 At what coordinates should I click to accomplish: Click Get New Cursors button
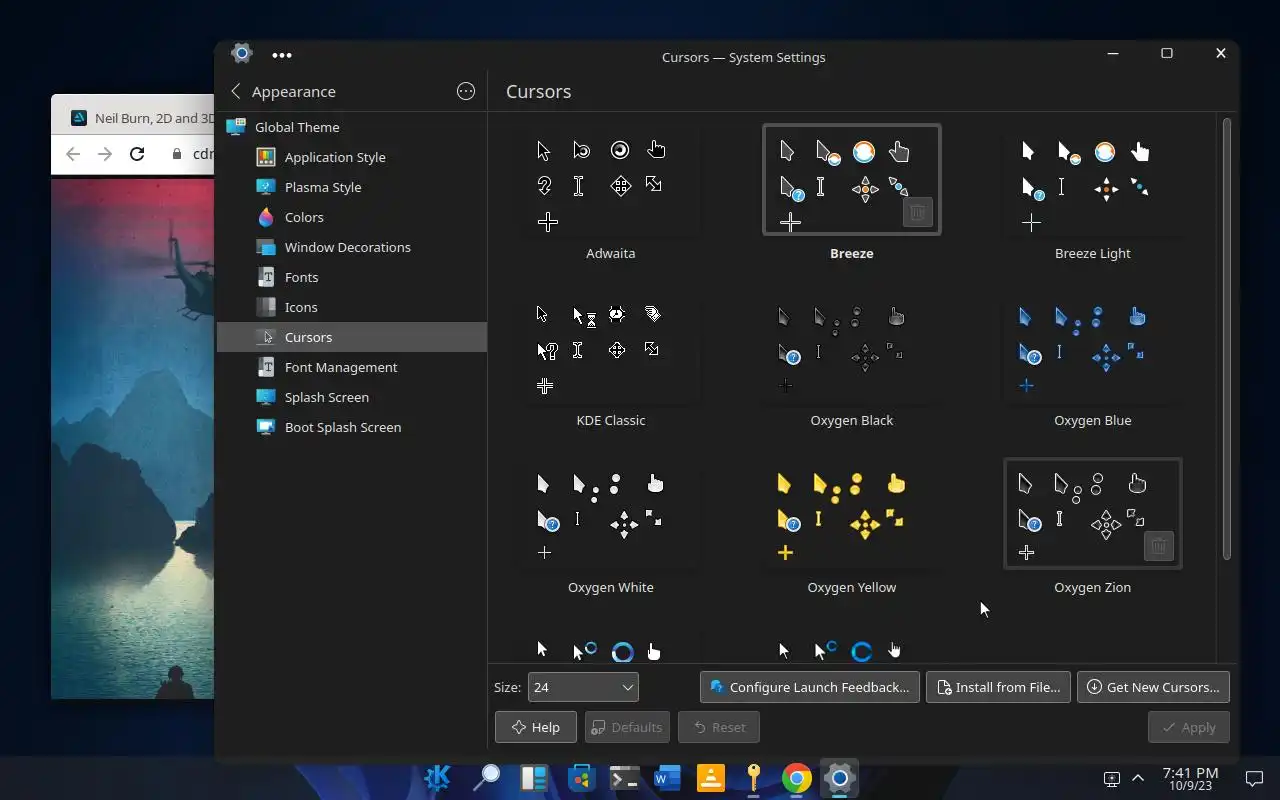point(1153,687)
